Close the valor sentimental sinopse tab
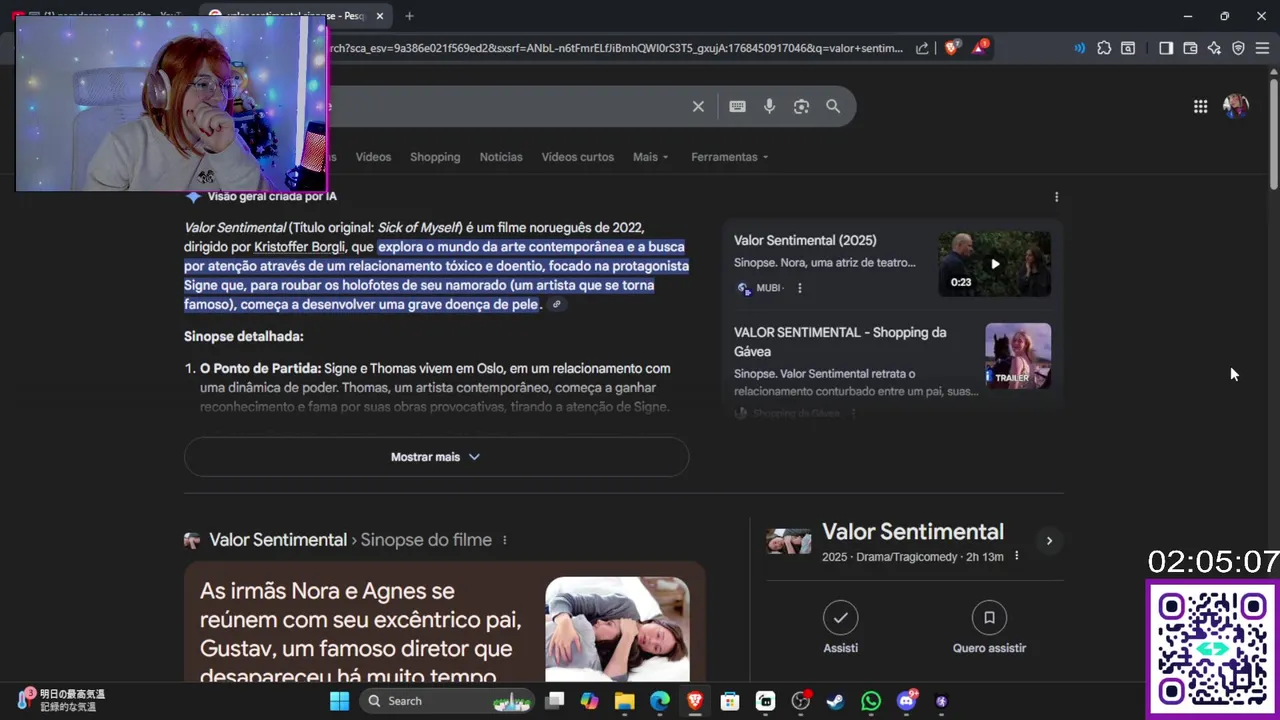The image size is (1280, 720). (x=380, y=16)
